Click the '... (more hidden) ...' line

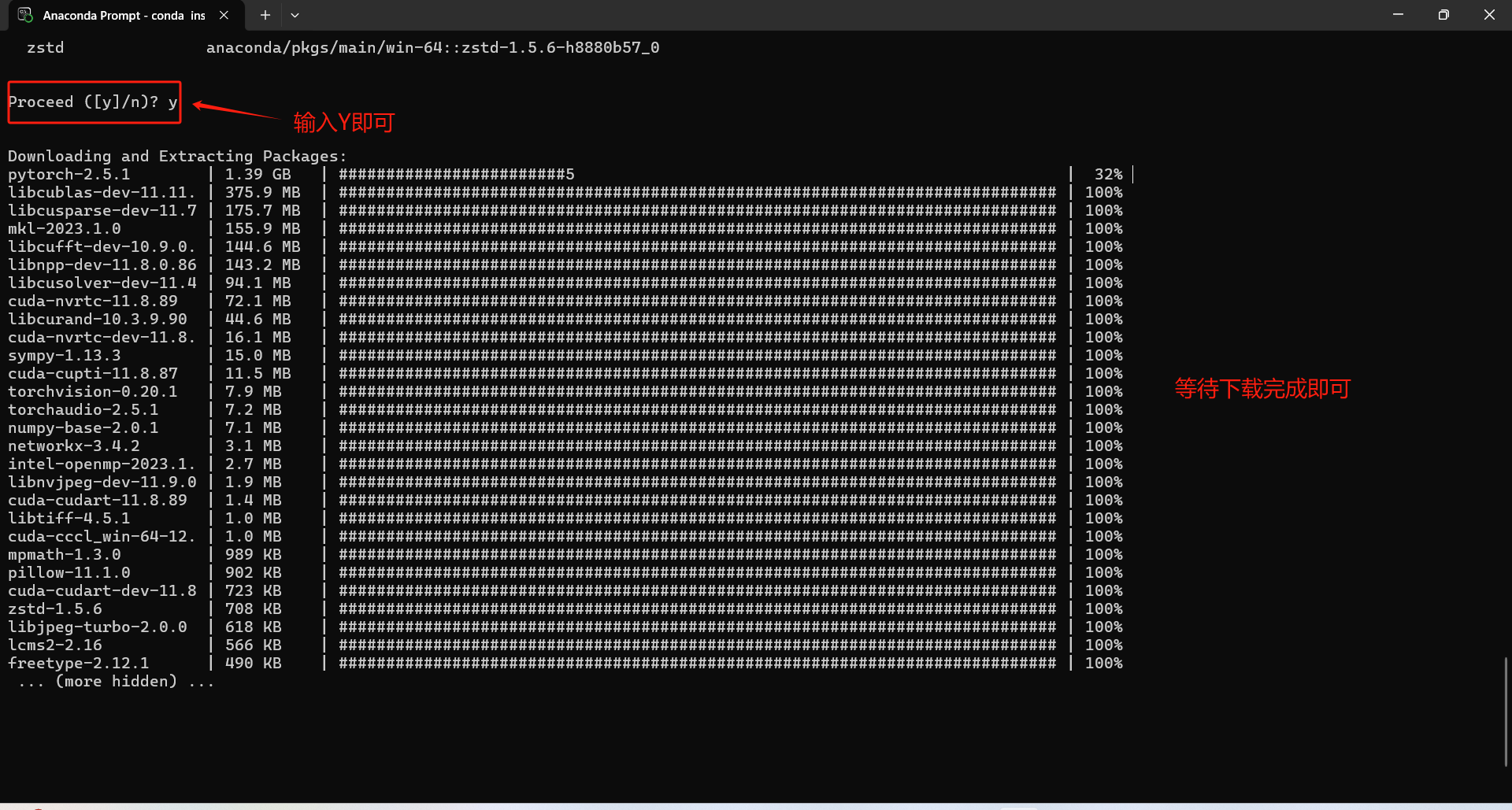click(x=116, y=681)
